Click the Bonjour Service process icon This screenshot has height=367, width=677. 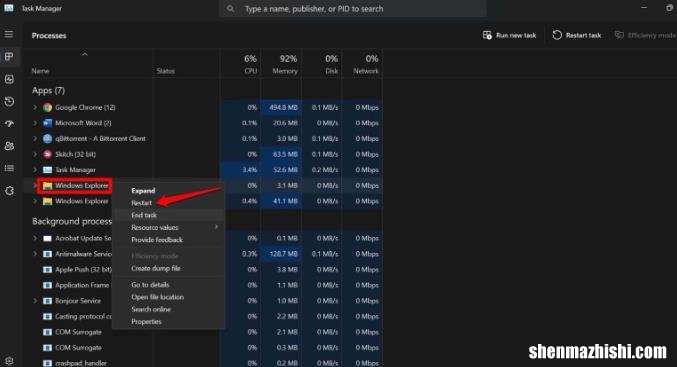click(47, 301)
